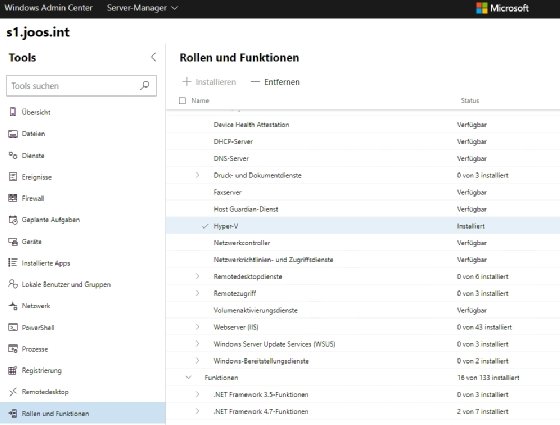Expand .NET Framework 3.5-Funktionen chevron

(197, 394)
